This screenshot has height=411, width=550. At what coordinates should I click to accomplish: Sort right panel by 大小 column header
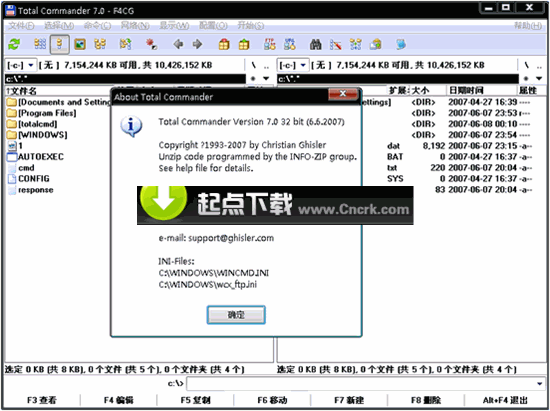(427, 90)
